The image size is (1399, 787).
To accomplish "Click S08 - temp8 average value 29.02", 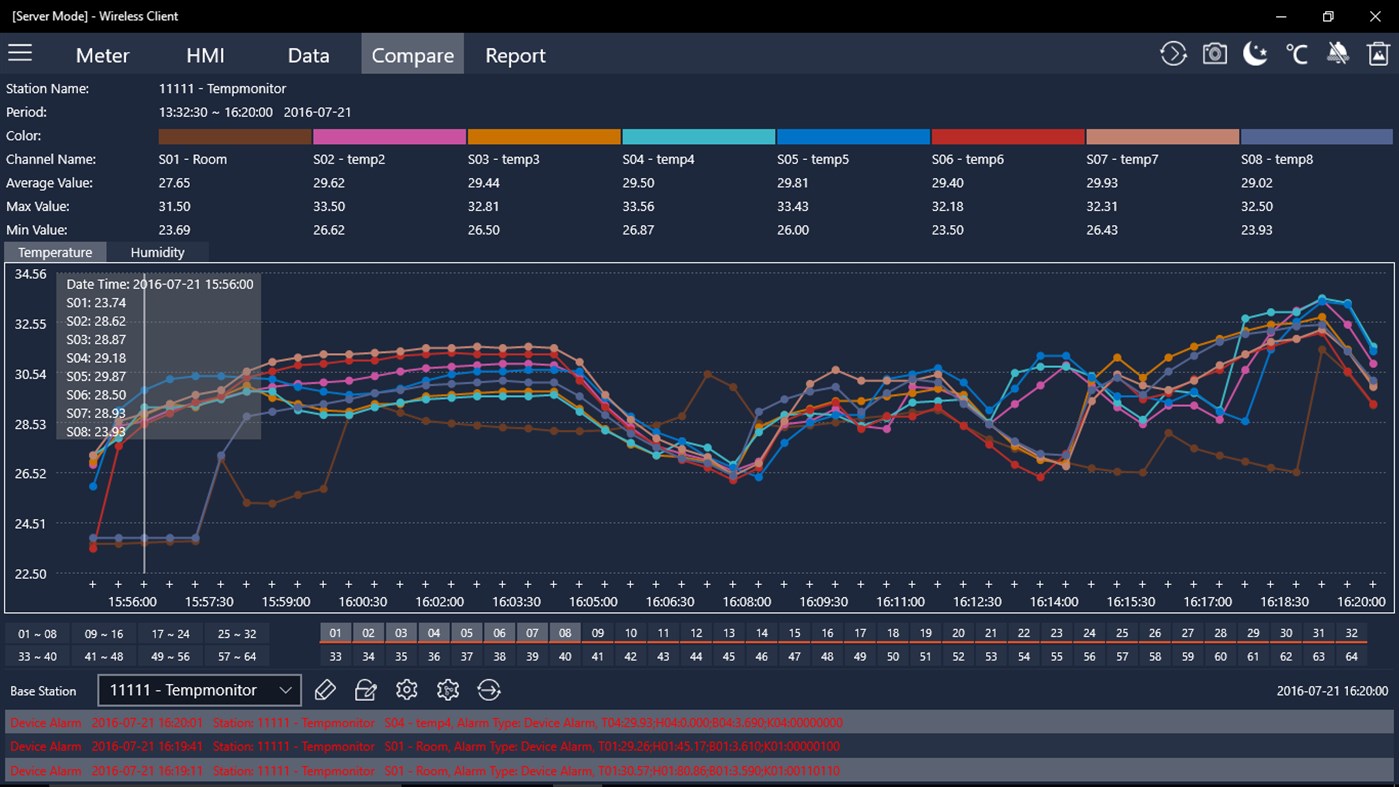I will click(x=1257, y=183).
